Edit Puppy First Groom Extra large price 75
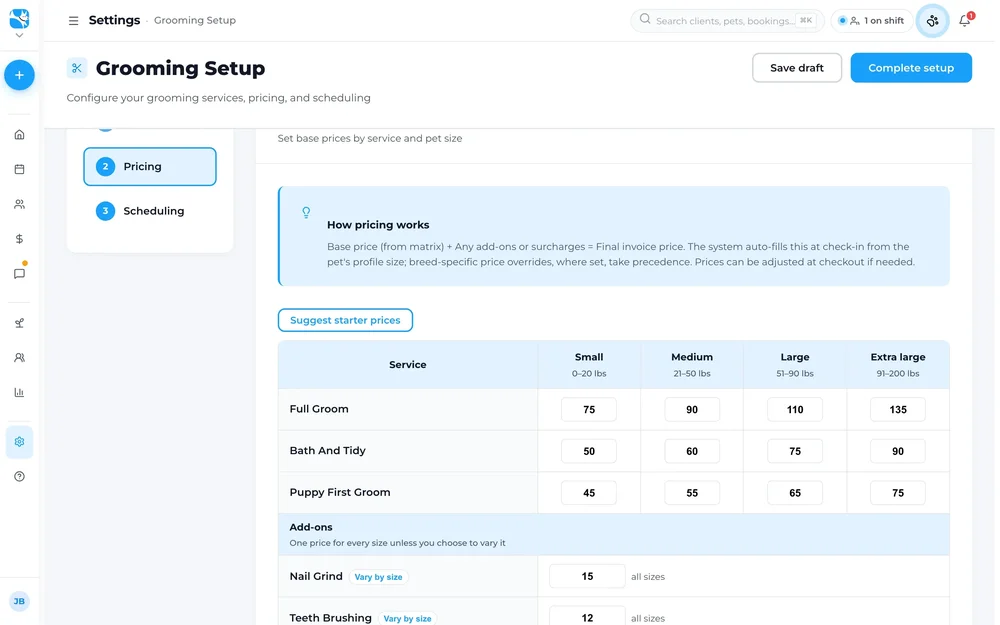This screenshot has width=1000, height=625. pos(897,493)
